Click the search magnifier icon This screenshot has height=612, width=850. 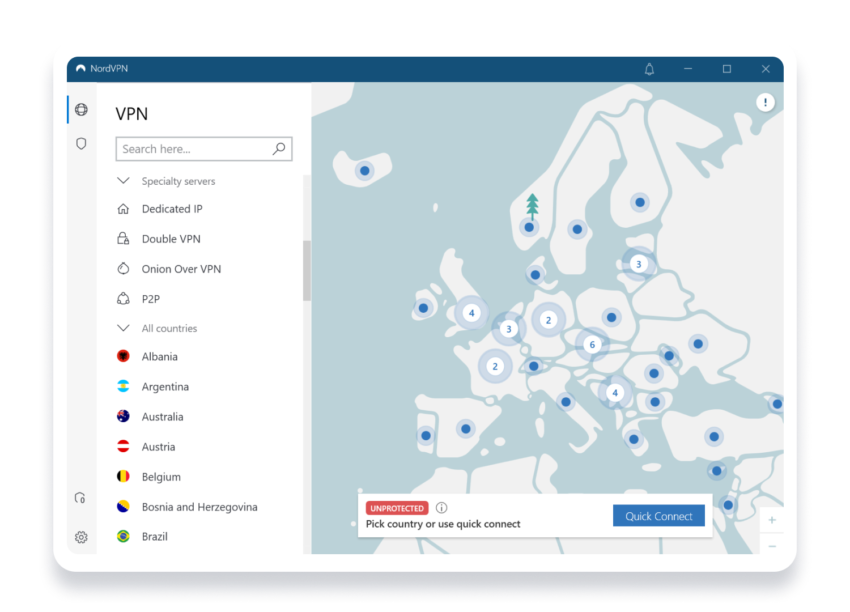[279, 149]
